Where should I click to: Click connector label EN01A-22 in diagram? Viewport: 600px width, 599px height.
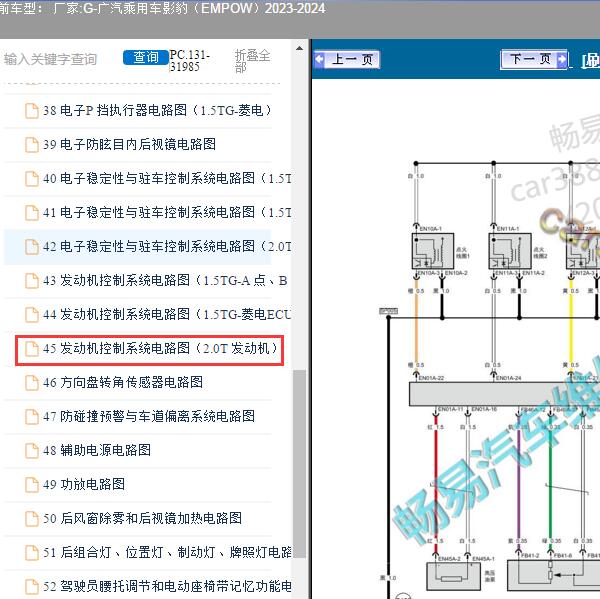[x=431, y=378]
